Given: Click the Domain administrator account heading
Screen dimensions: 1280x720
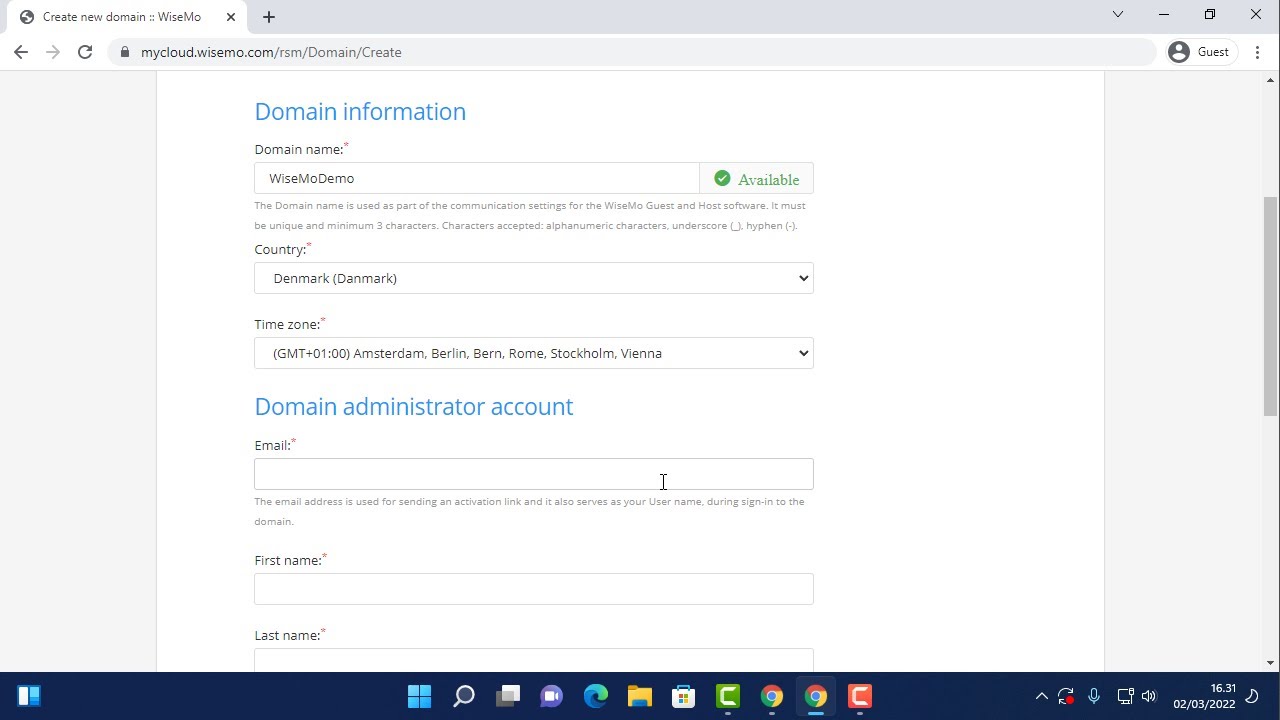Looking at the screenshot, I should (x=414, y=406).
